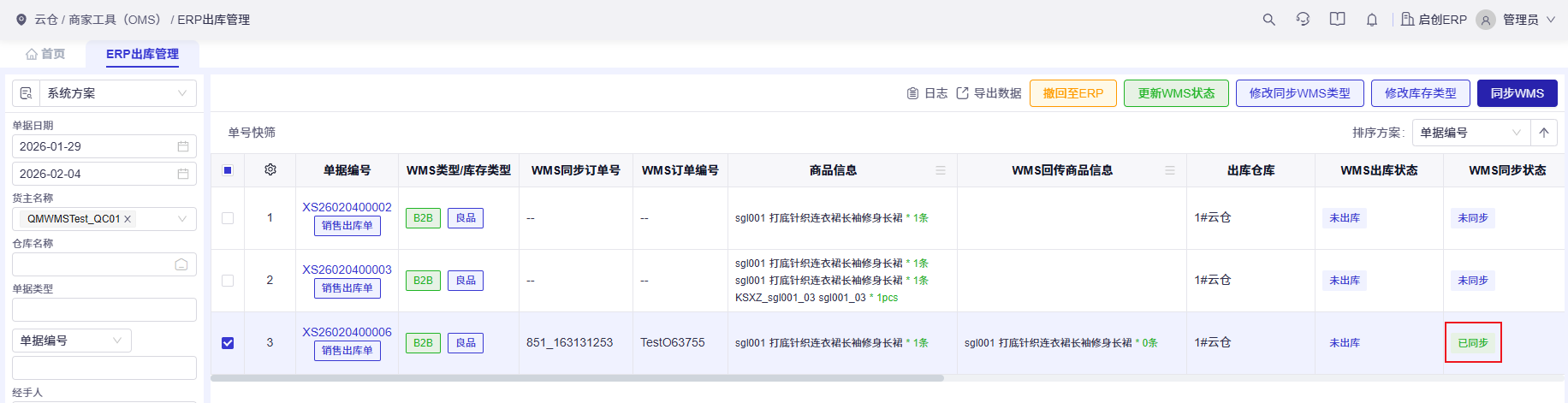This screenshot has height=403, width=1568.
Task: Click the customer service headset icon
Action: point(1303,19)
